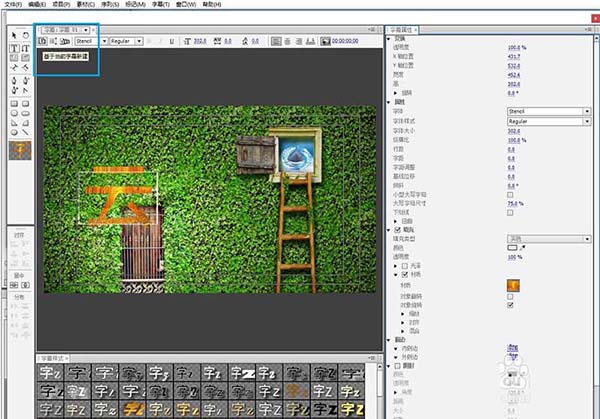This screenshot has width=600, height=419.
Task: Collapse the Transform section triangle
Action: point(389,39)
